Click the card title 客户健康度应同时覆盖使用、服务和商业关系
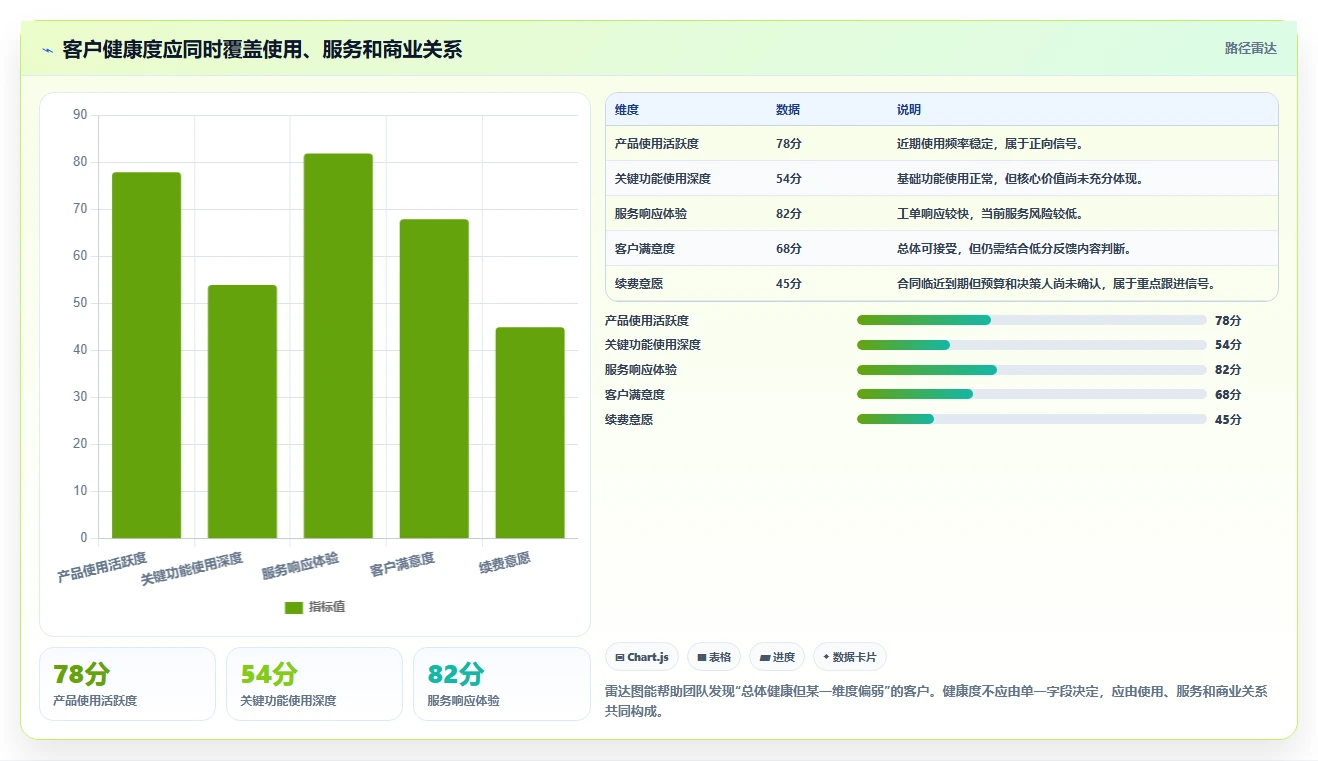 click(262, 49)
